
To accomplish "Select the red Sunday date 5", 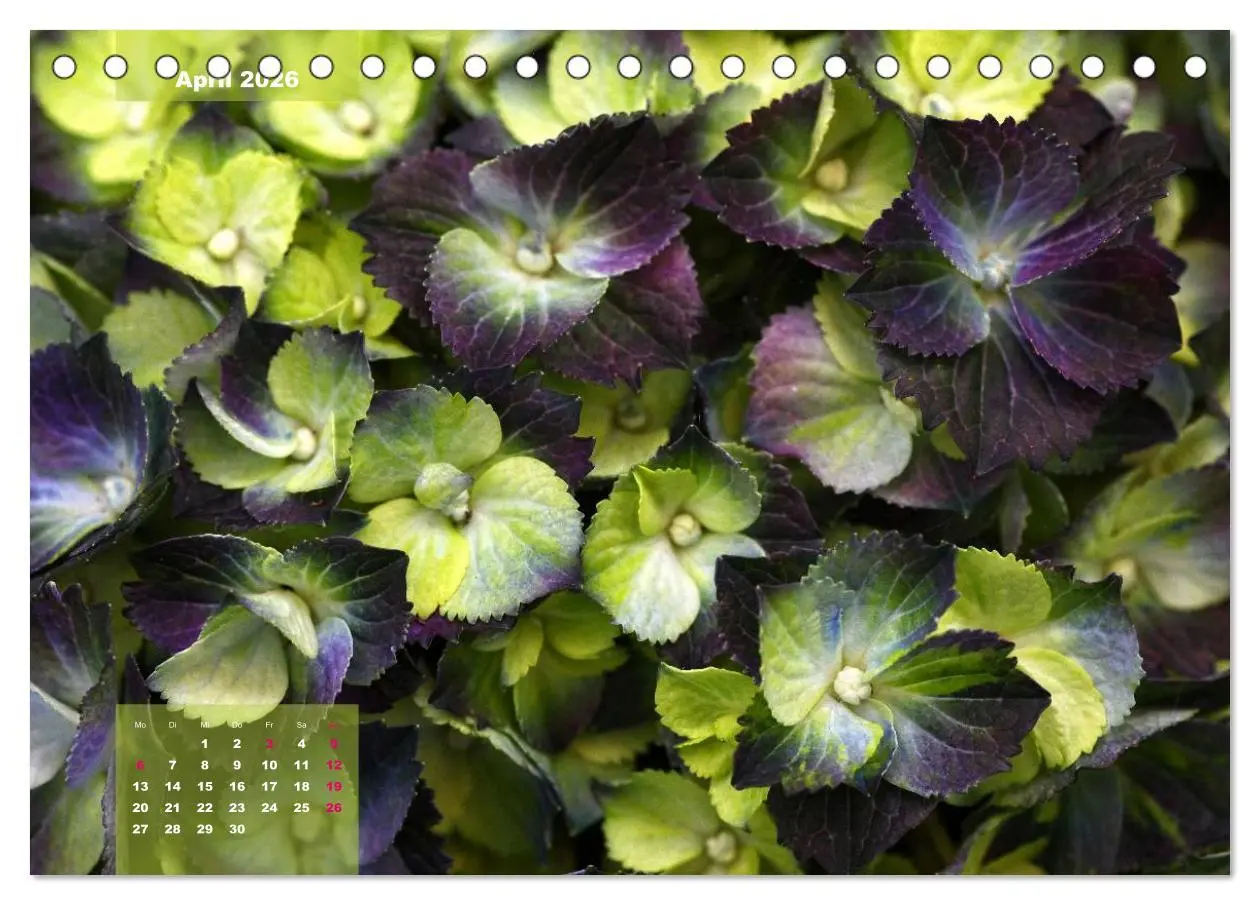I will click(334, 744).
